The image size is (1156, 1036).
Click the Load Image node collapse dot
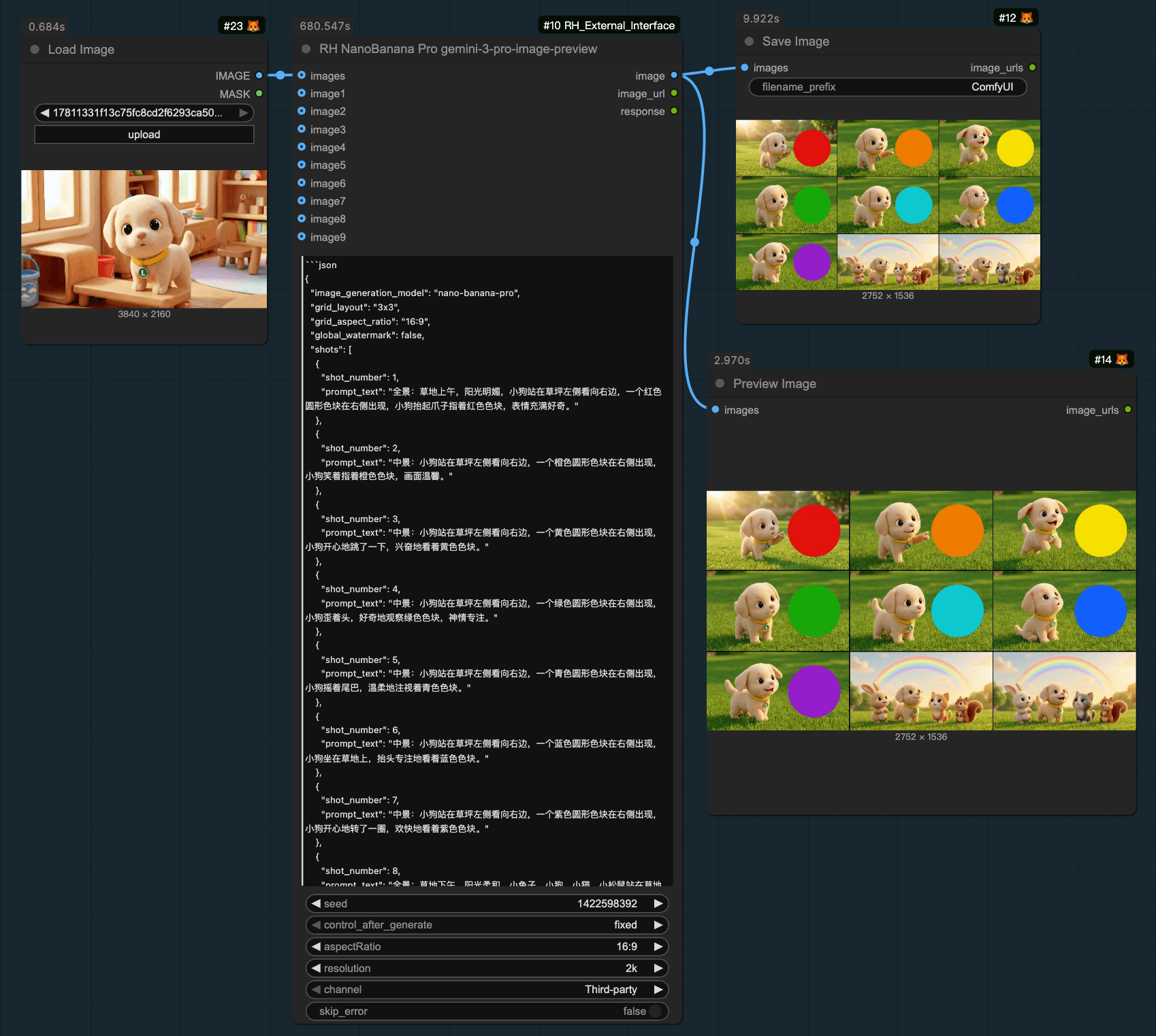(x=35, y=49)
